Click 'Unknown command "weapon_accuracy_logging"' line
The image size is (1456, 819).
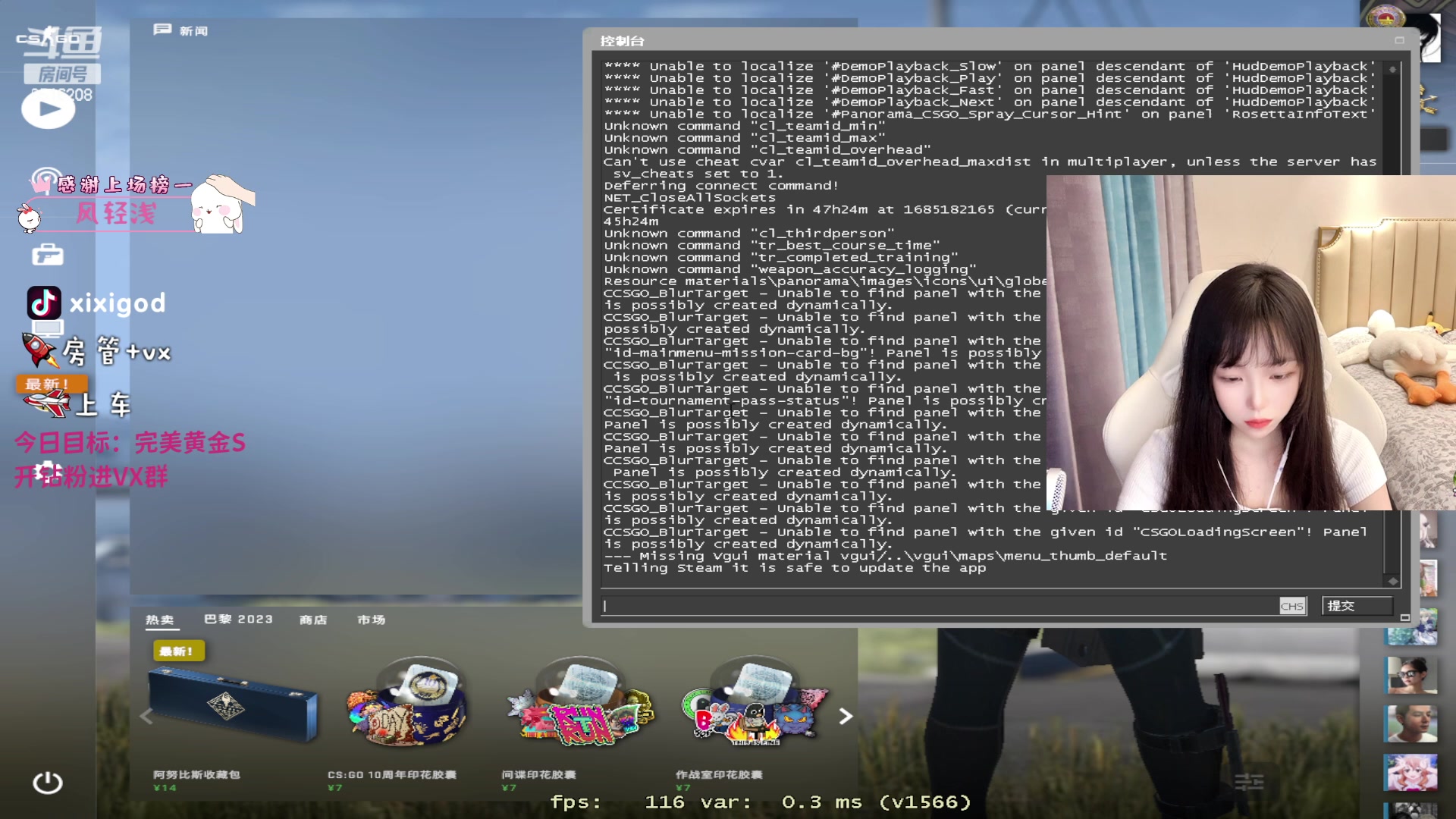790,270
